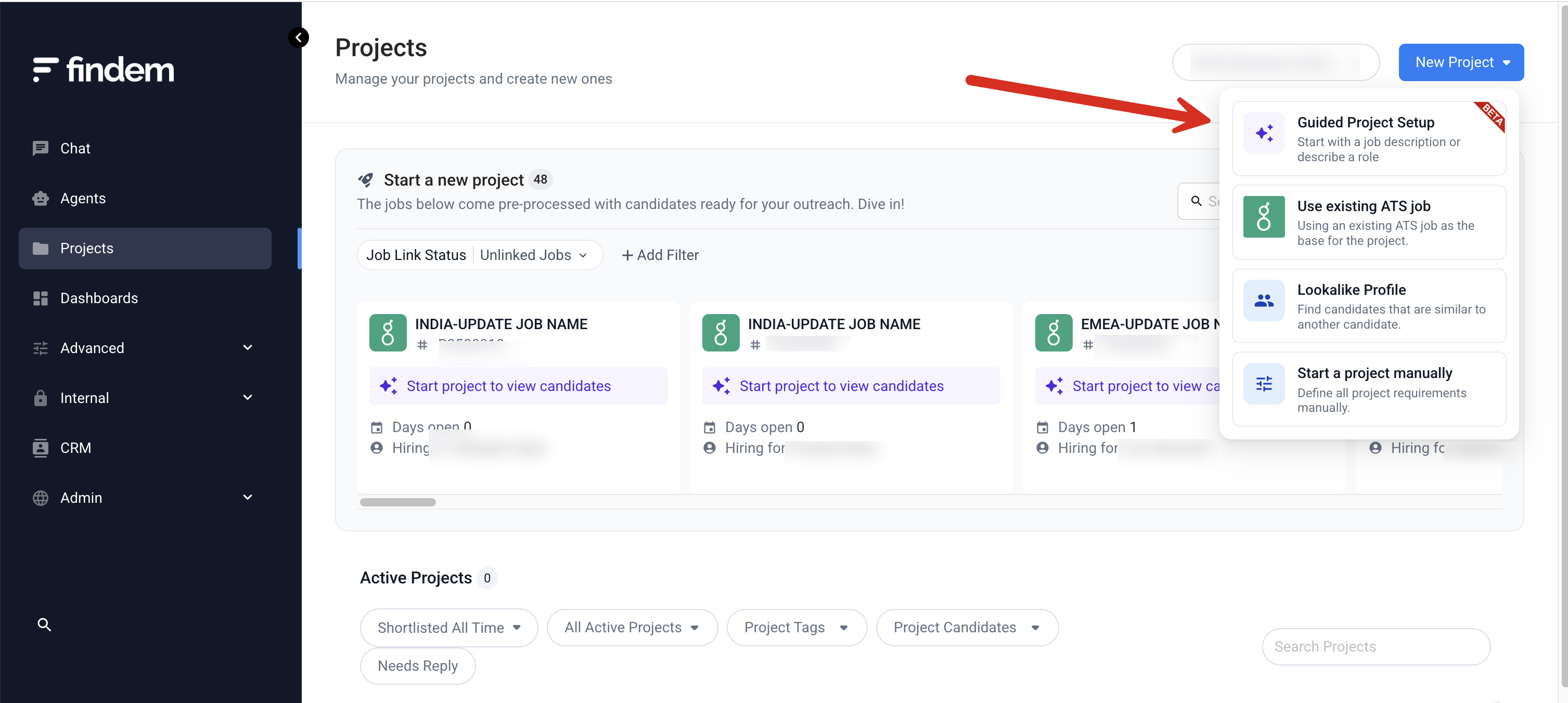
Task: Click the green logo on the first INDIA-UPDATE JOB NAME card
Action: (x=388, y=333)
